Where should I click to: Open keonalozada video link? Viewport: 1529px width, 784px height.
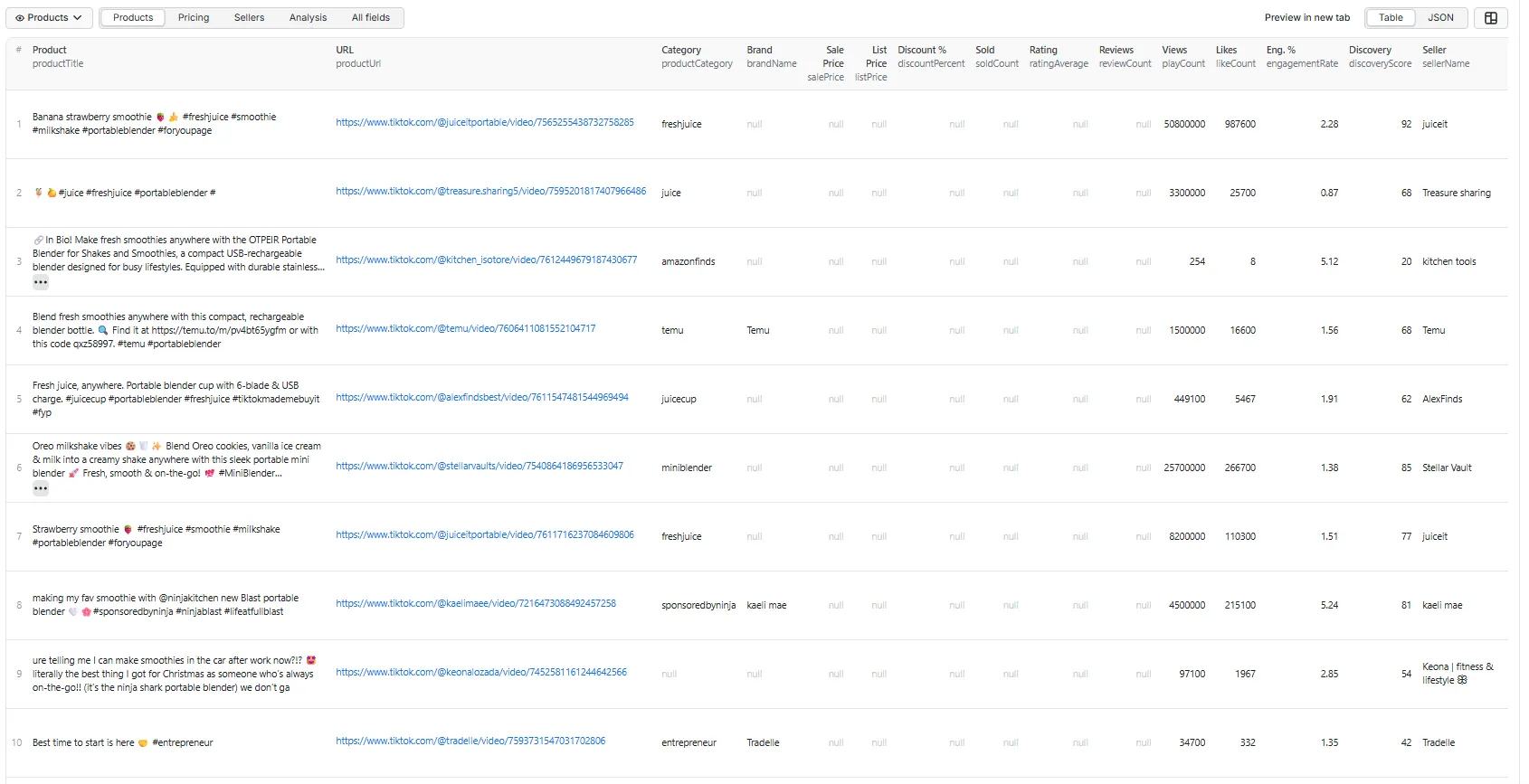click(x=481, y=672)
